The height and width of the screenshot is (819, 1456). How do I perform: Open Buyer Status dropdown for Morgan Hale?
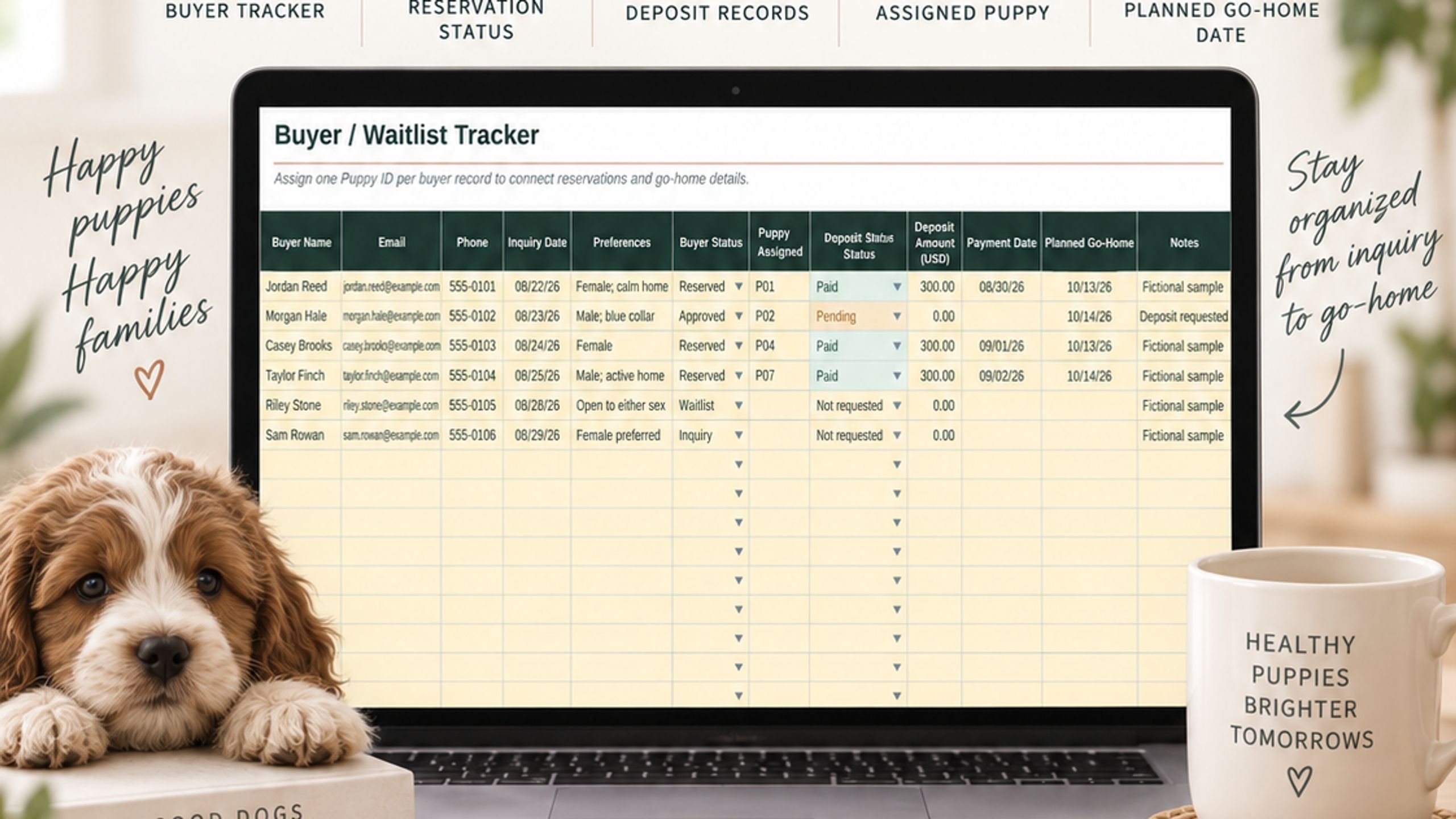738,316
